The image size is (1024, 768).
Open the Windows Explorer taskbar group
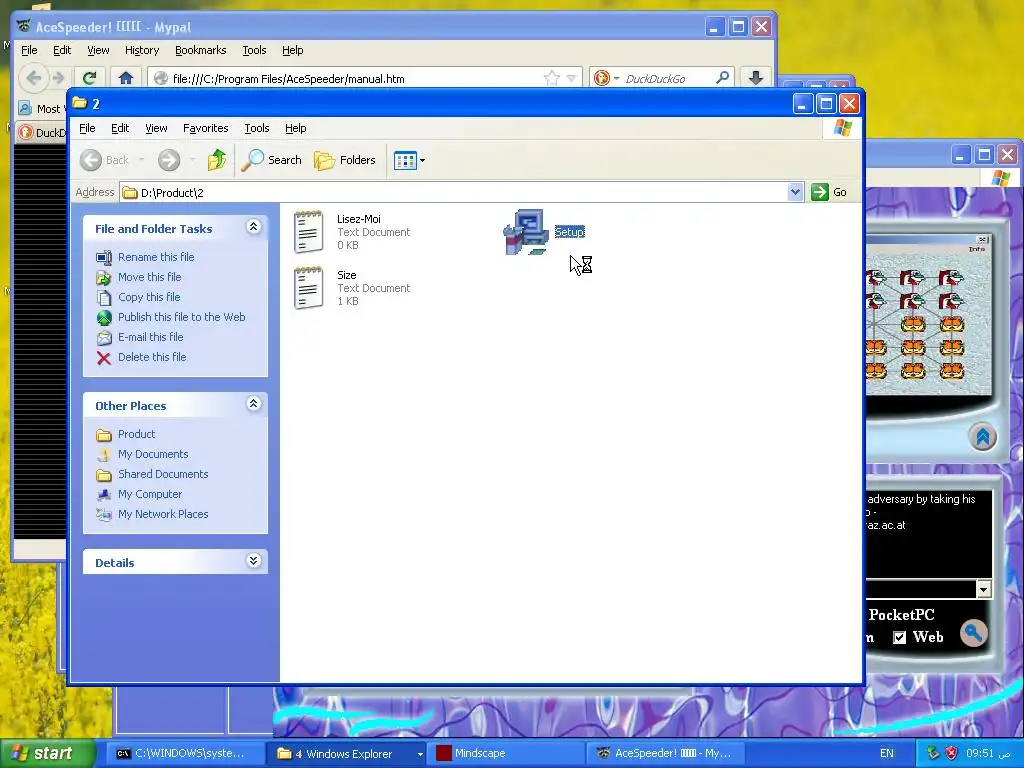pos(347,754)
